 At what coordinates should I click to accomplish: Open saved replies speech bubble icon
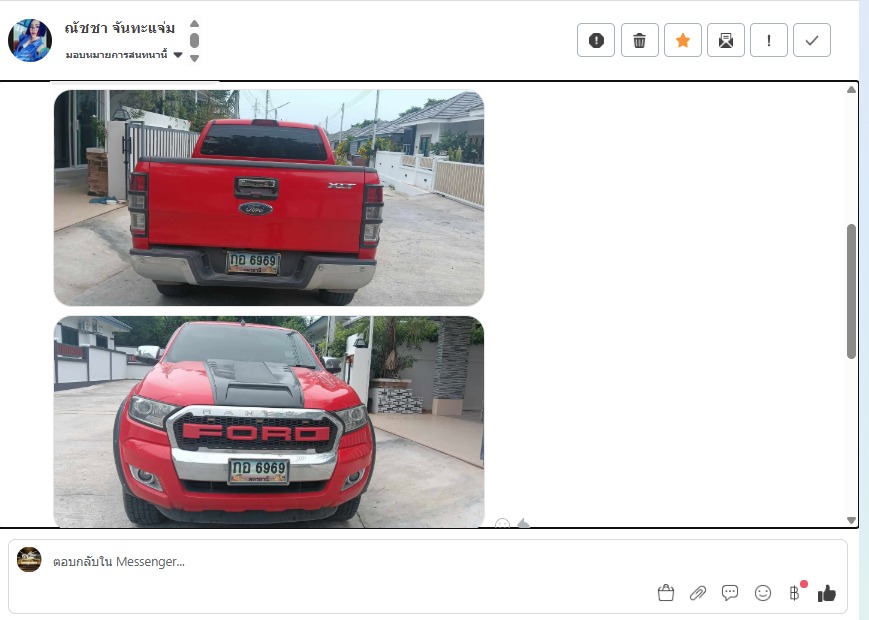click(730, 593)
